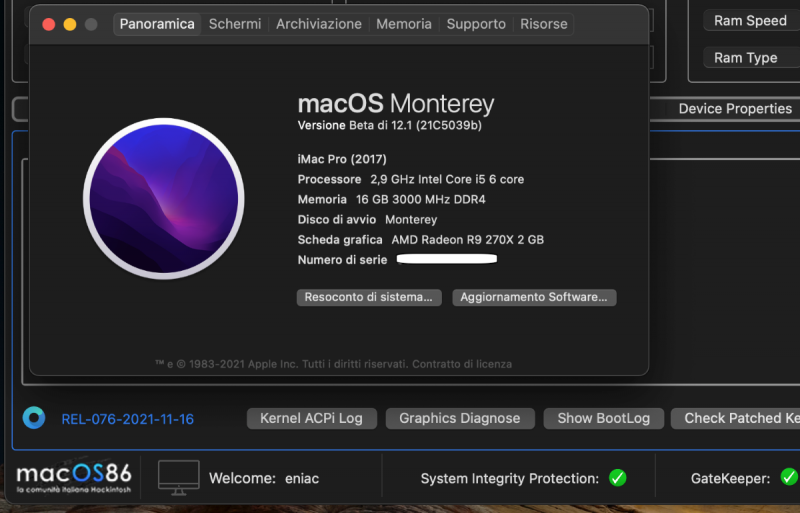Select the Ram Type button

(x=746, y=58)
